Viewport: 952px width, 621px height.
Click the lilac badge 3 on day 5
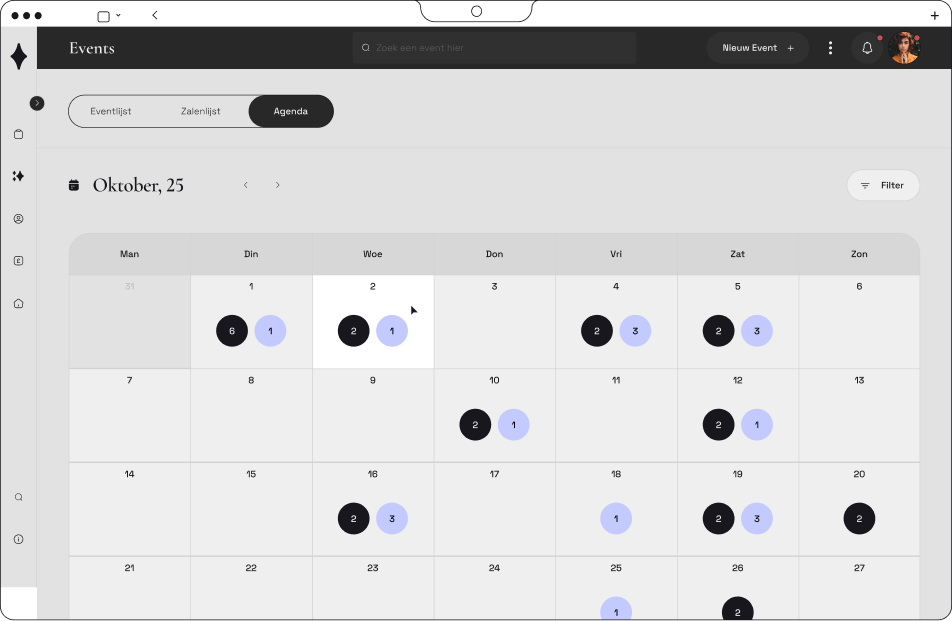(x=756, y=331)
